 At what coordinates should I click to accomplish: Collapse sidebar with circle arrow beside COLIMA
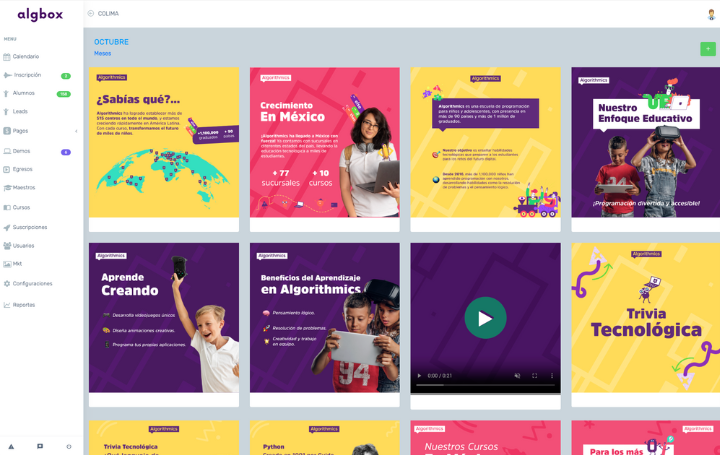(x=90, y=14)
